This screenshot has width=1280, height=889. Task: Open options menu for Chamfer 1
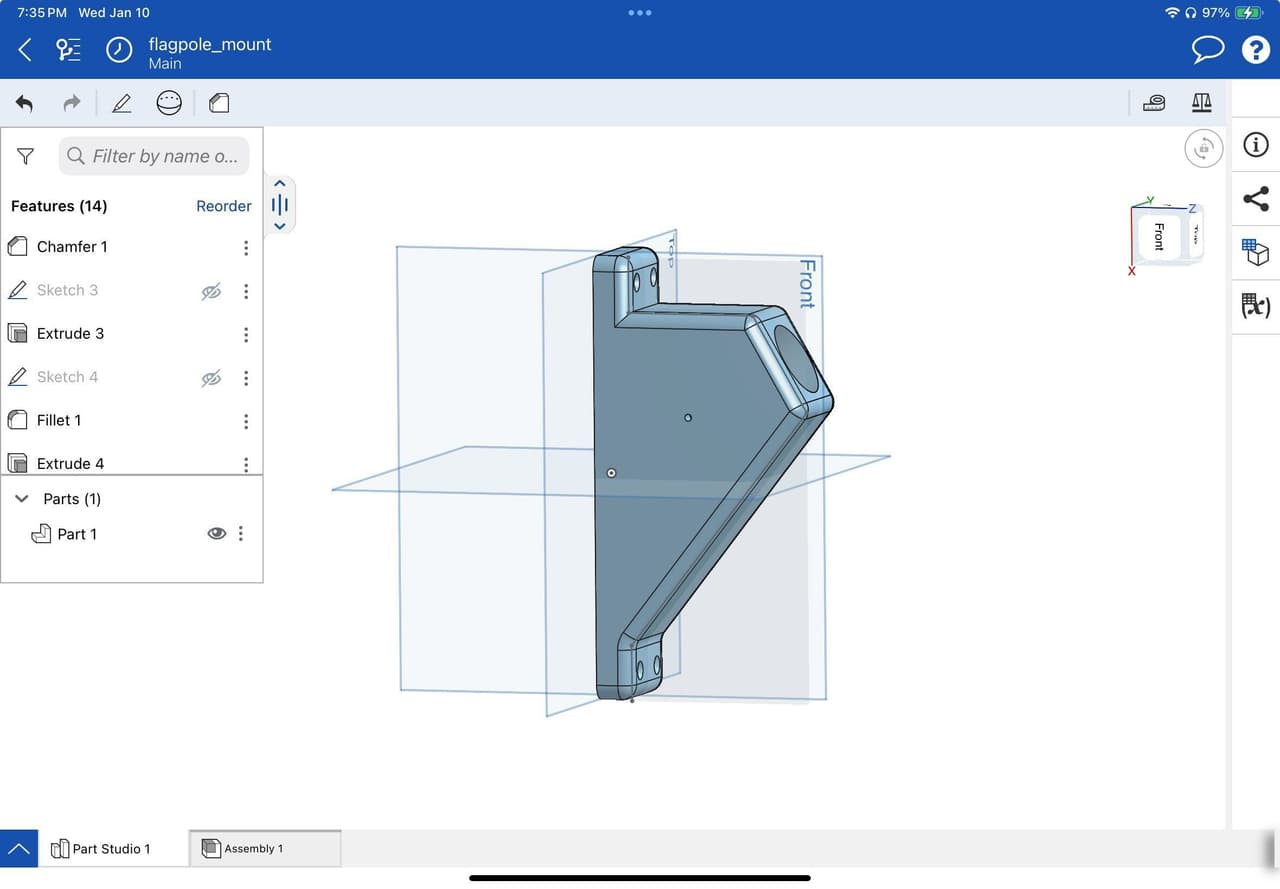(x=246, y=248)
